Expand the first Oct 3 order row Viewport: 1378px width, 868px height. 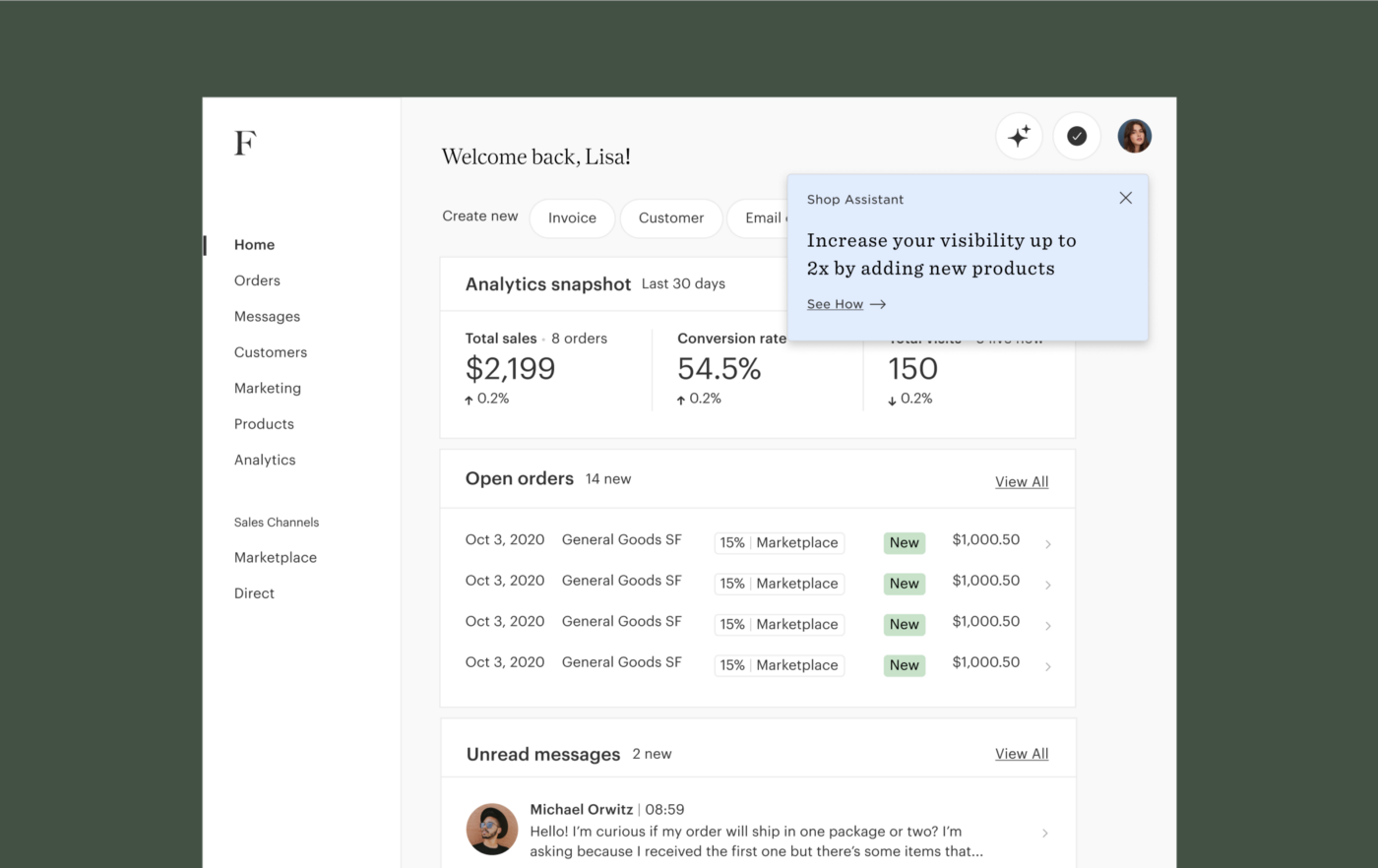[x=1046, y=541]
